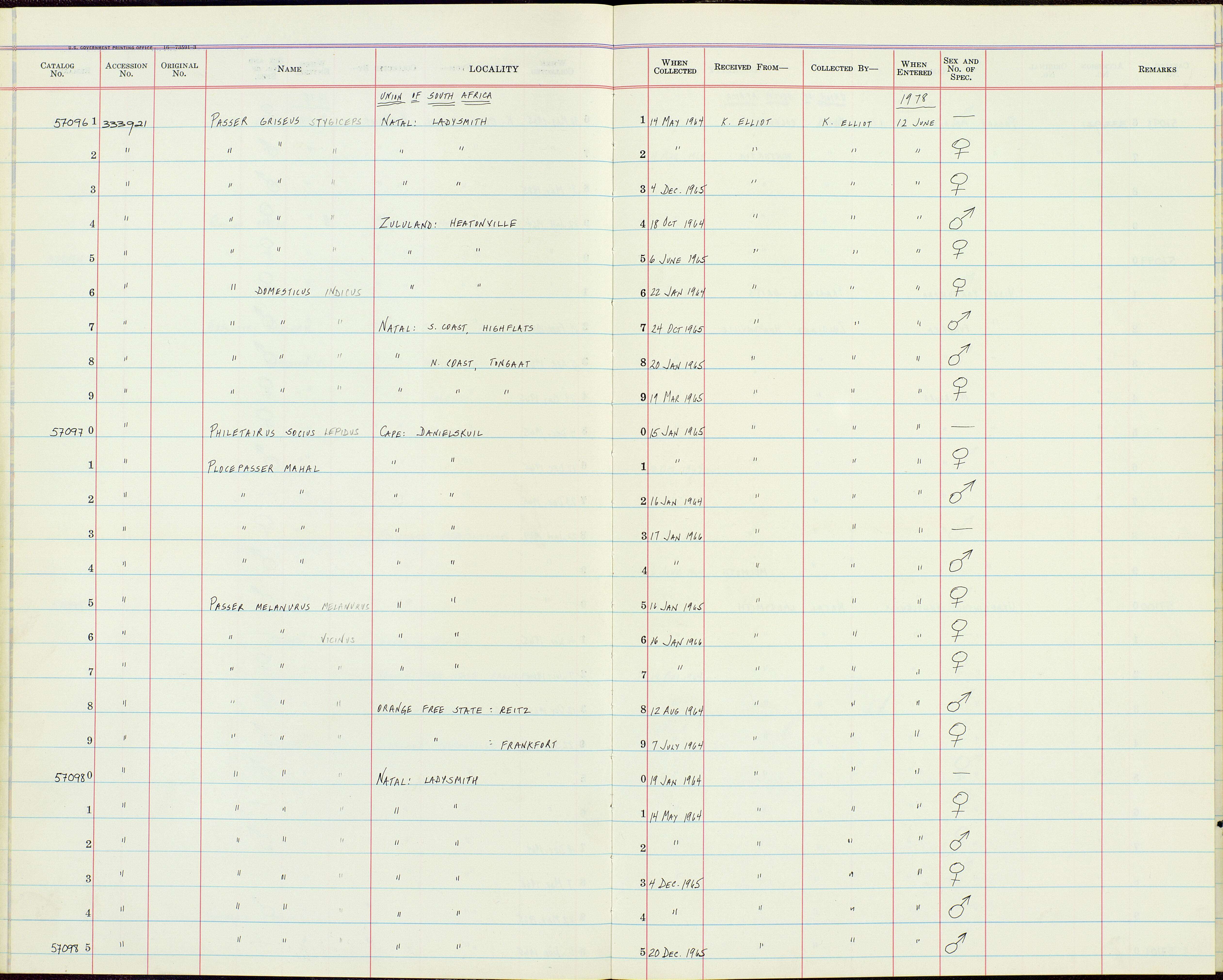Select the date '7 July 1964'
Screen dimensions: 1223x980
click(678, 745)
